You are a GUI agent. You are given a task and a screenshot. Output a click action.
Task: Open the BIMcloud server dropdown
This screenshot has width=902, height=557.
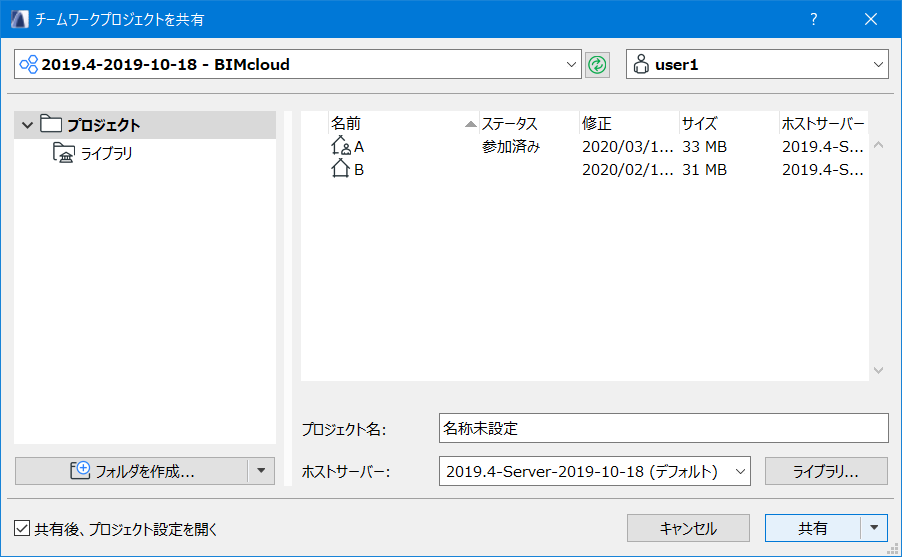pyautogui.click(x=571, y=64)
